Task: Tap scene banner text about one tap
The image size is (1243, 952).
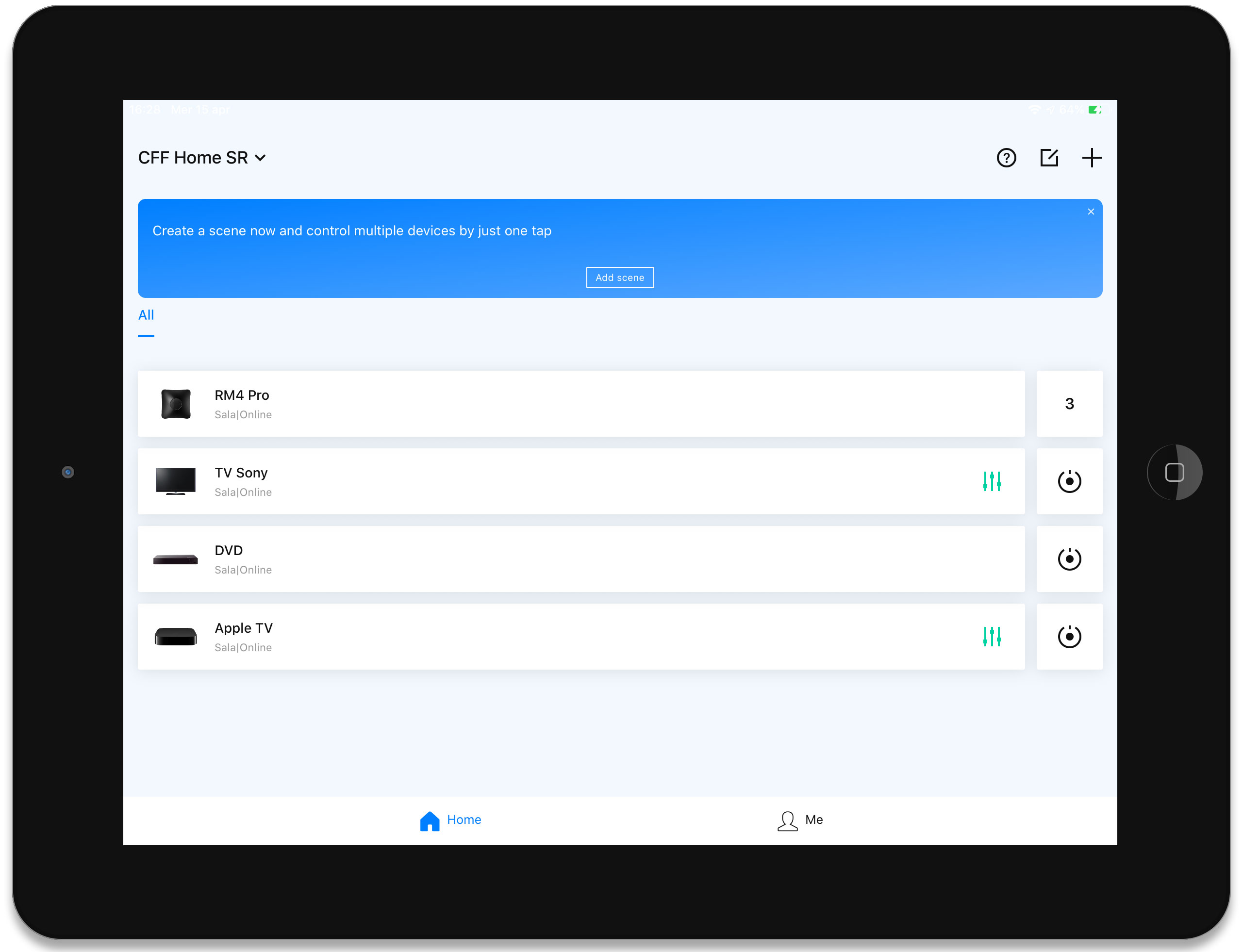Action: pyautogui.click(x=351, y=230)
